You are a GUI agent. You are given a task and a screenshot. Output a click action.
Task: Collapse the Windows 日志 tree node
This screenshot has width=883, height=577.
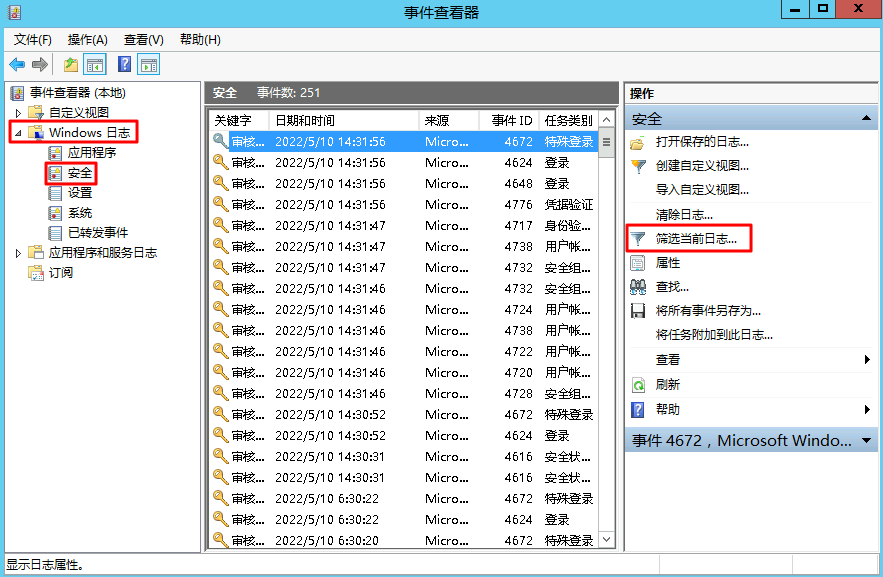point(18,133)
